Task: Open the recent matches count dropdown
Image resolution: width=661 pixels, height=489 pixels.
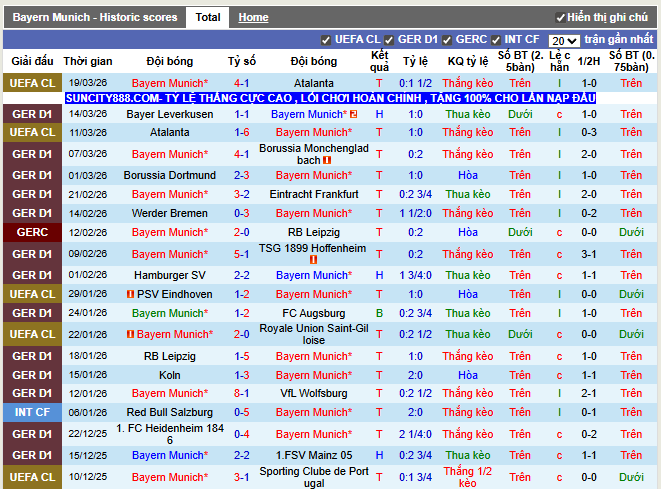Action: pos(563,41)
